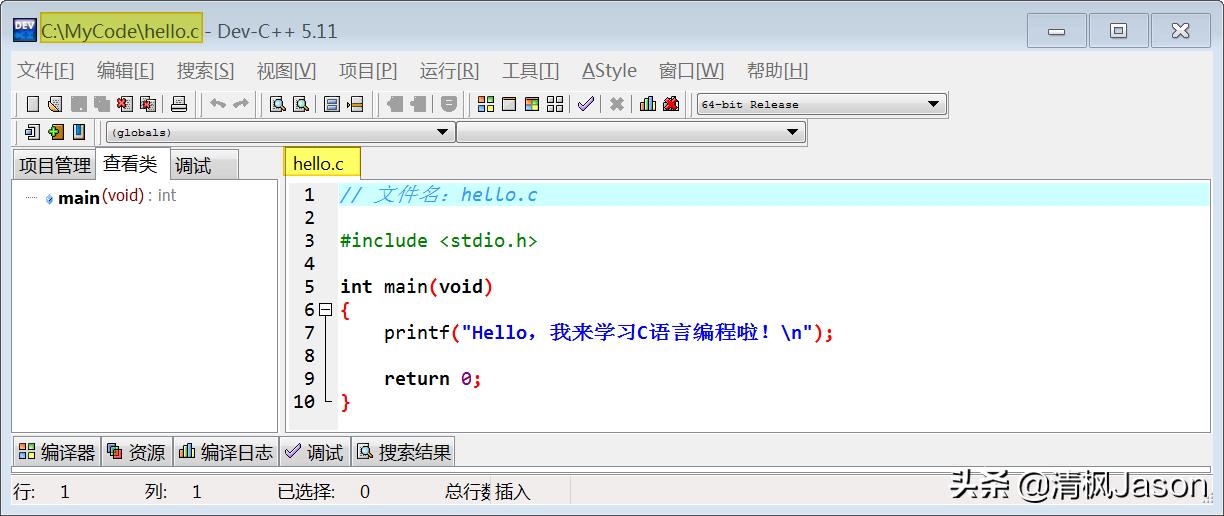Open the empty function list dropdown
The height and width of the screenshot is (516, 1224).
click(631, 132)
